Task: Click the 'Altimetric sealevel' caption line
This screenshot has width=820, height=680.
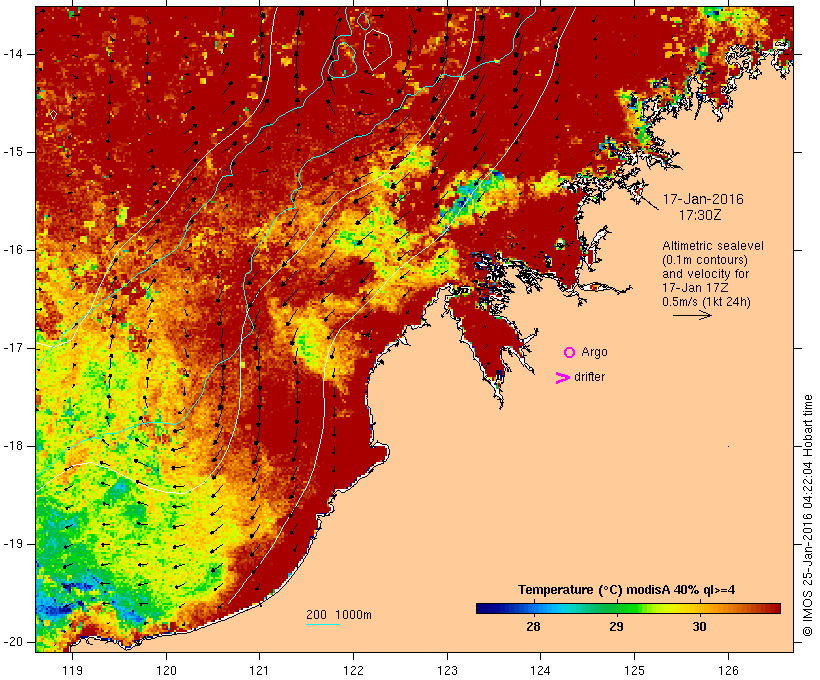Action: tap(713, 246)
